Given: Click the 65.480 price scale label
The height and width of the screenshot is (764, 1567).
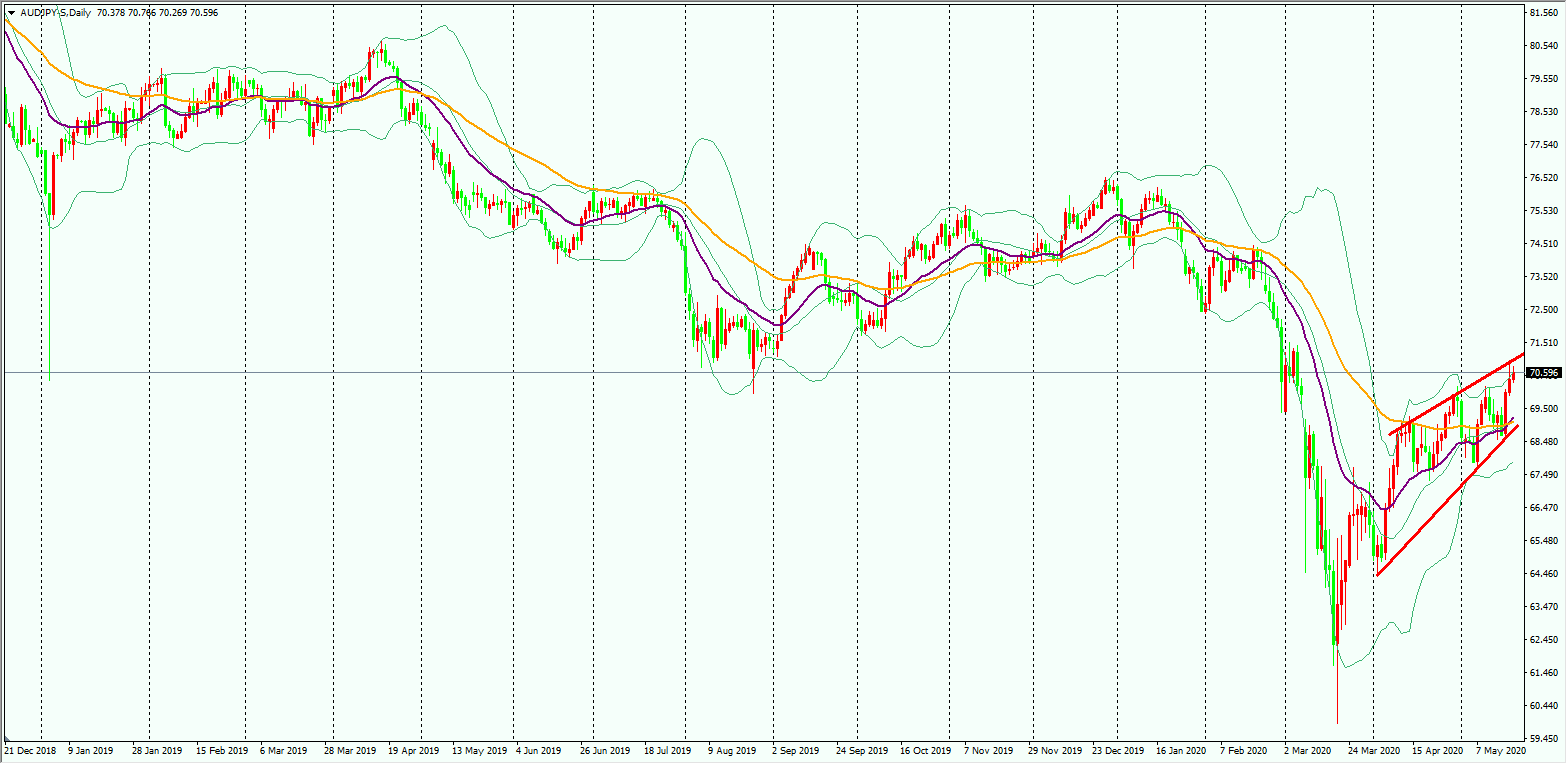Looking at the screenshot, I should pyautogui.click(x=1544, y=540).
